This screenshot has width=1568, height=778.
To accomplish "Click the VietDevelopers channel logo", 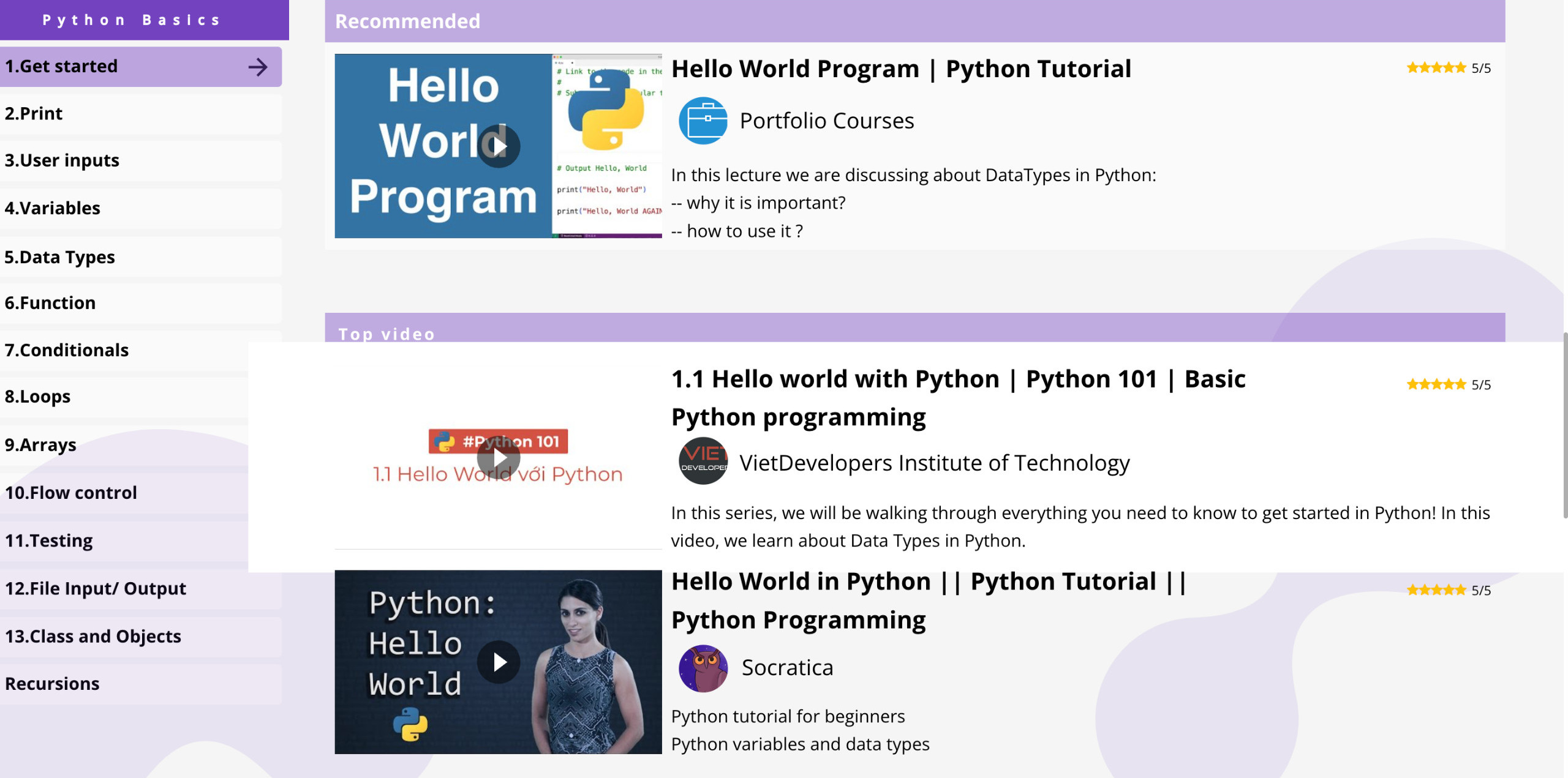I will click(703, 461).
